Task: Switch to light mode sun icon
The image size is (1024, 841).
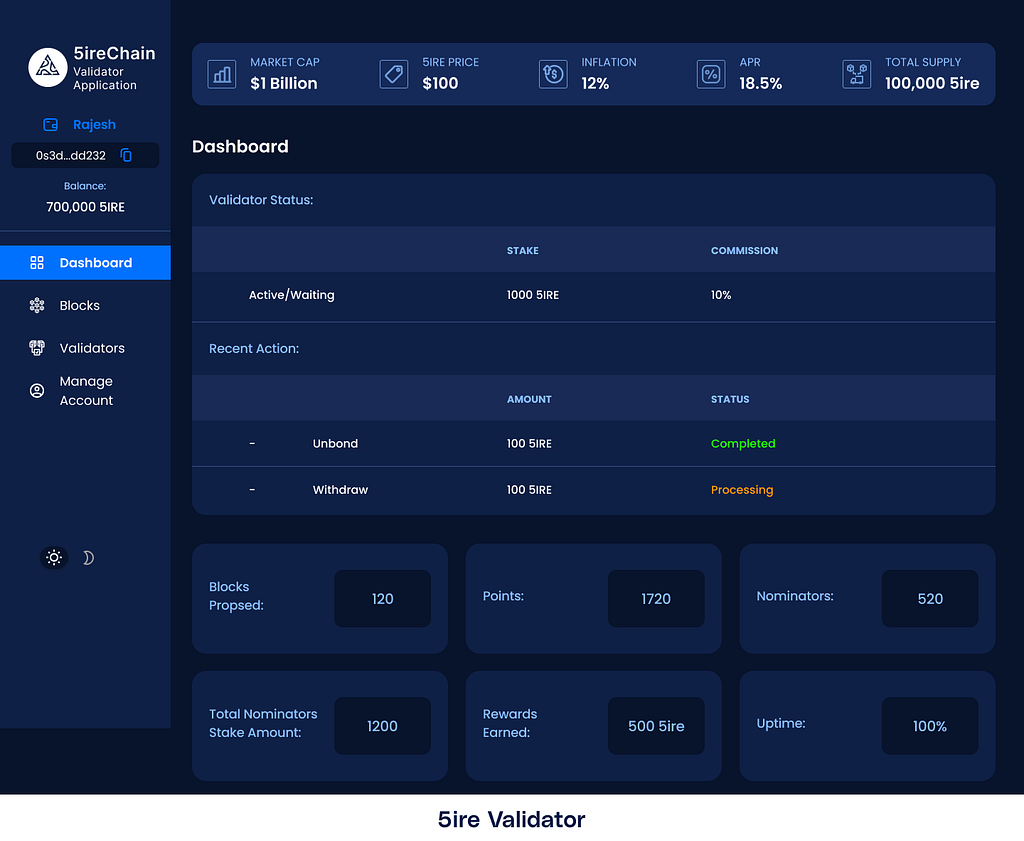Action: 54,558
